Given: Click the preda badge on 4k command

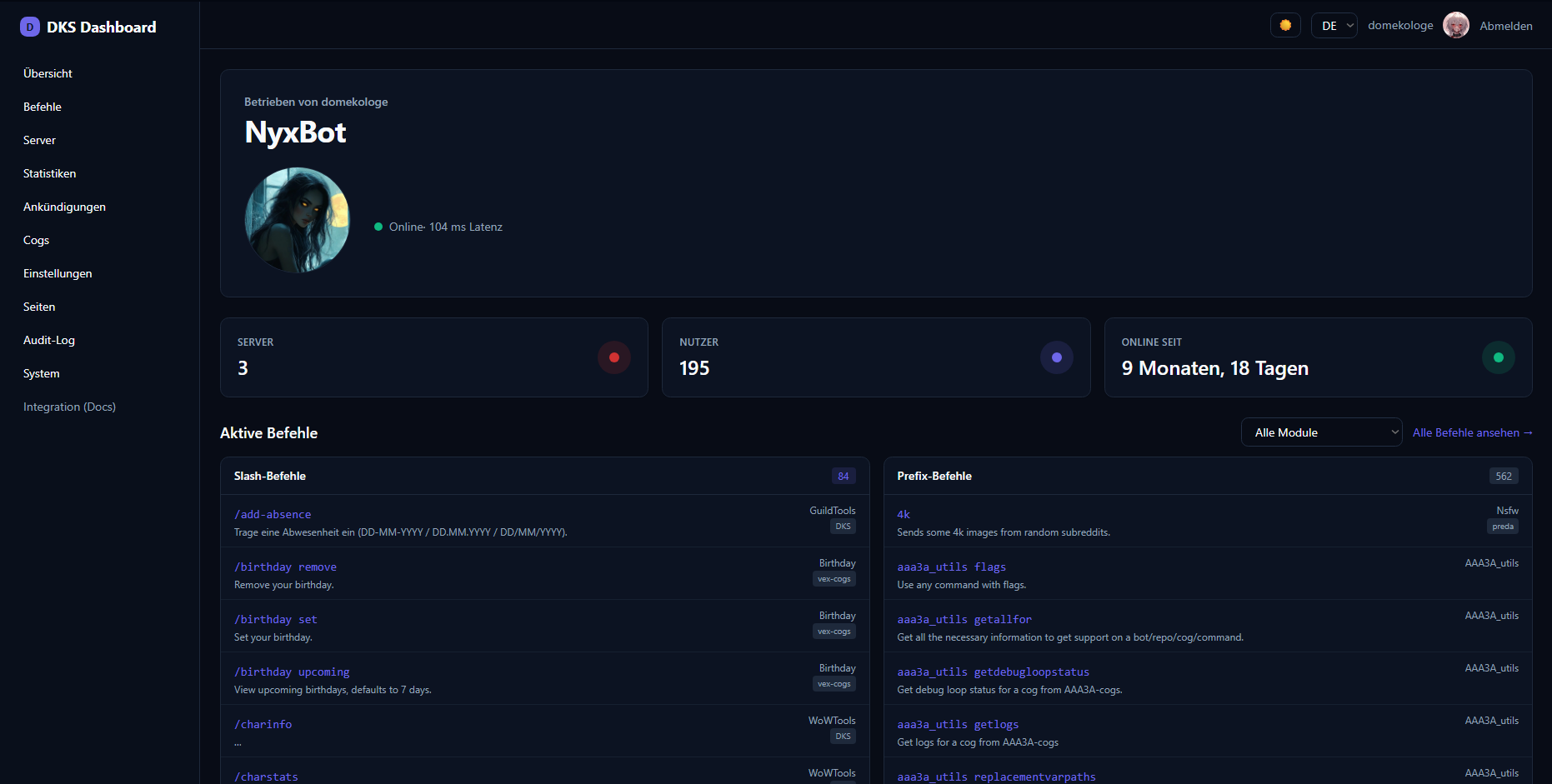Looking at the screenshot, I should 1503,527.
